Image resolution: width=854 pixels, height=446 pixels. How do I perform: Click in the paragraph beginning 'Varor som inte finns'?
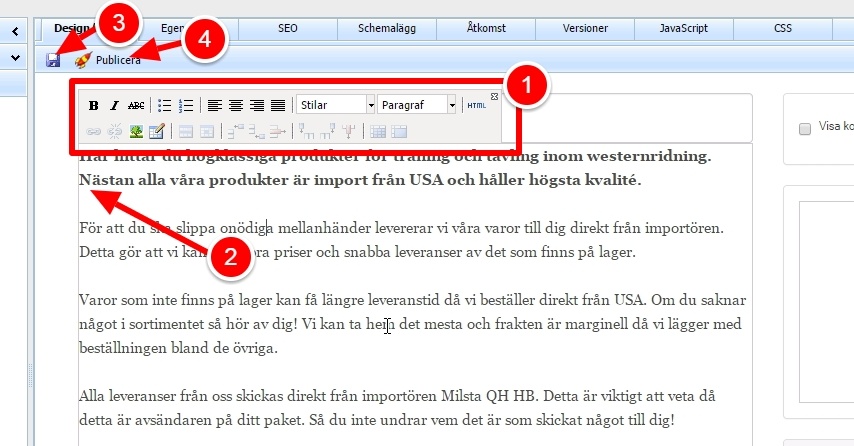(x=412, y=323)
